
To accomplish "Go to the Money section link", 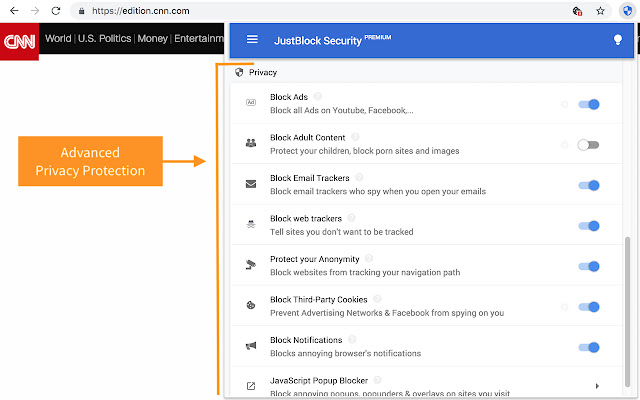I will (x=153, y=39).
